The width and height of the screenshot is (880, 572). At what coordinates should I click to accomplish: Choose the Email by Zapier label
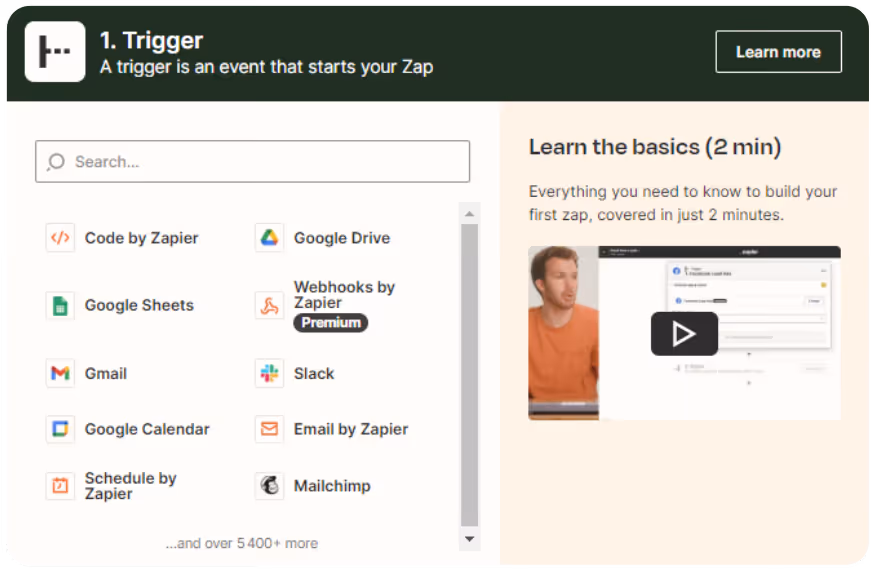tap(351, 429)
